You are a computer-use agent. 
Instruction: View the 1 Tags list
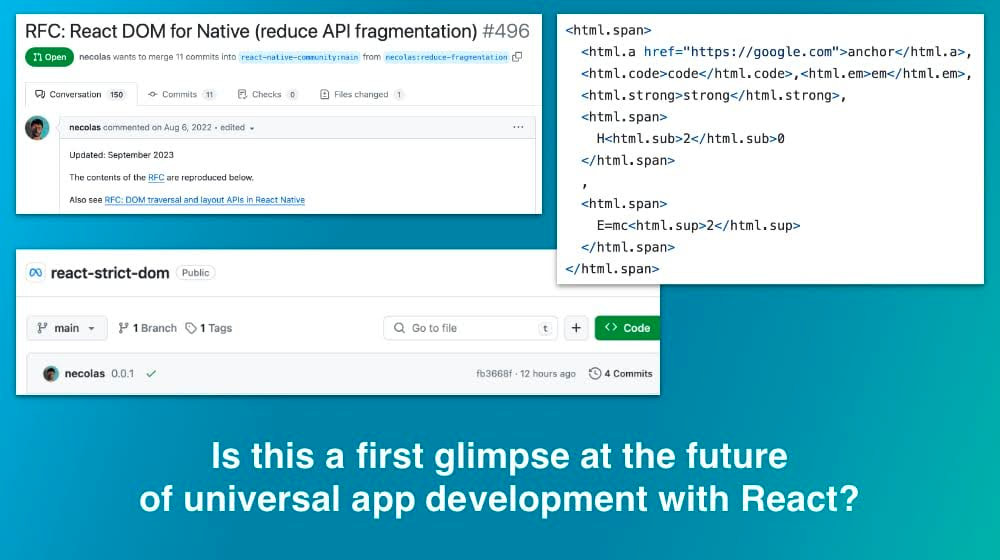click(x=209, y=328)
